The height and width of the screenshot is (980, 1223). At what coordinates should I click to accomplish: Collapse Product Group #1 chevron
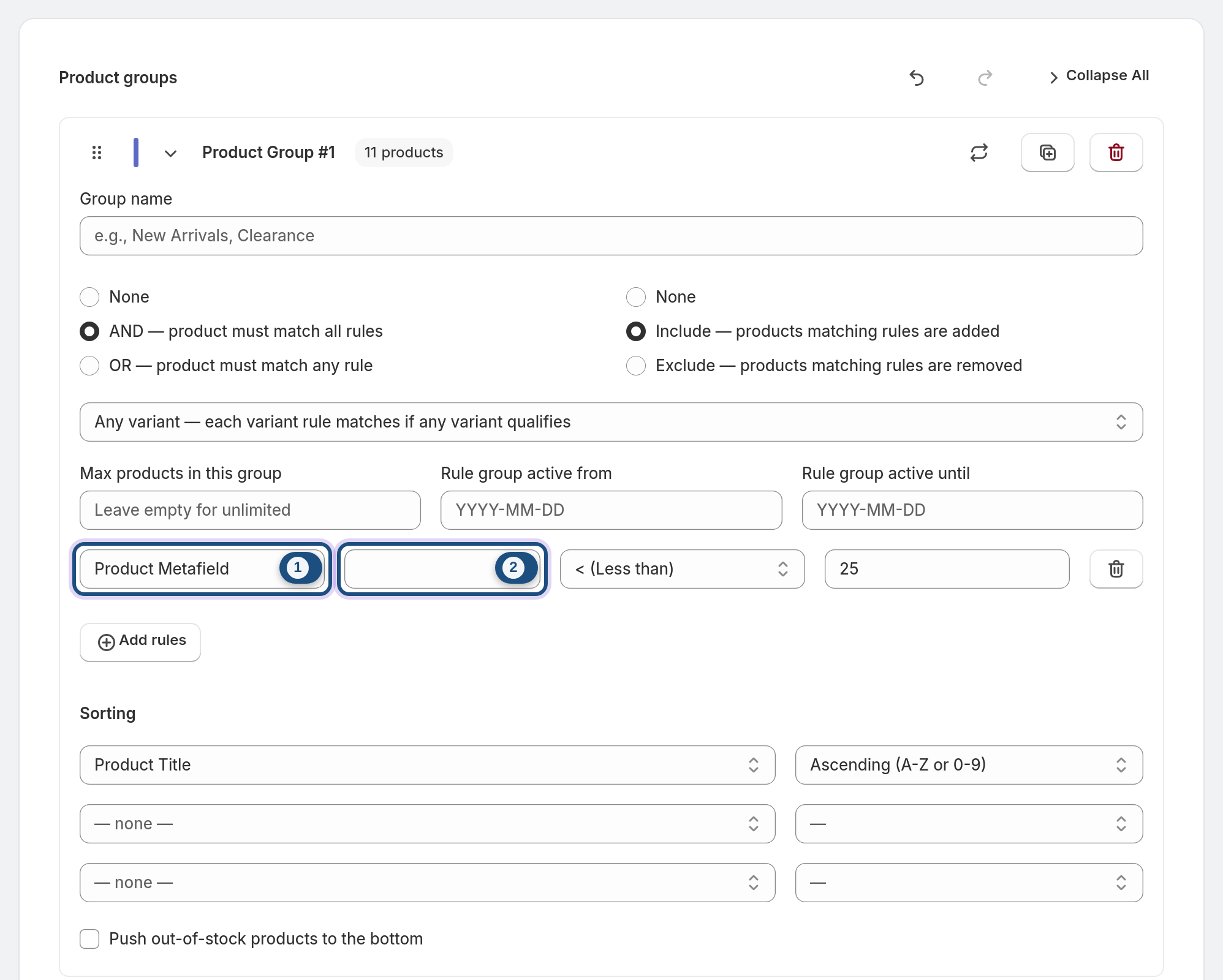171,153
